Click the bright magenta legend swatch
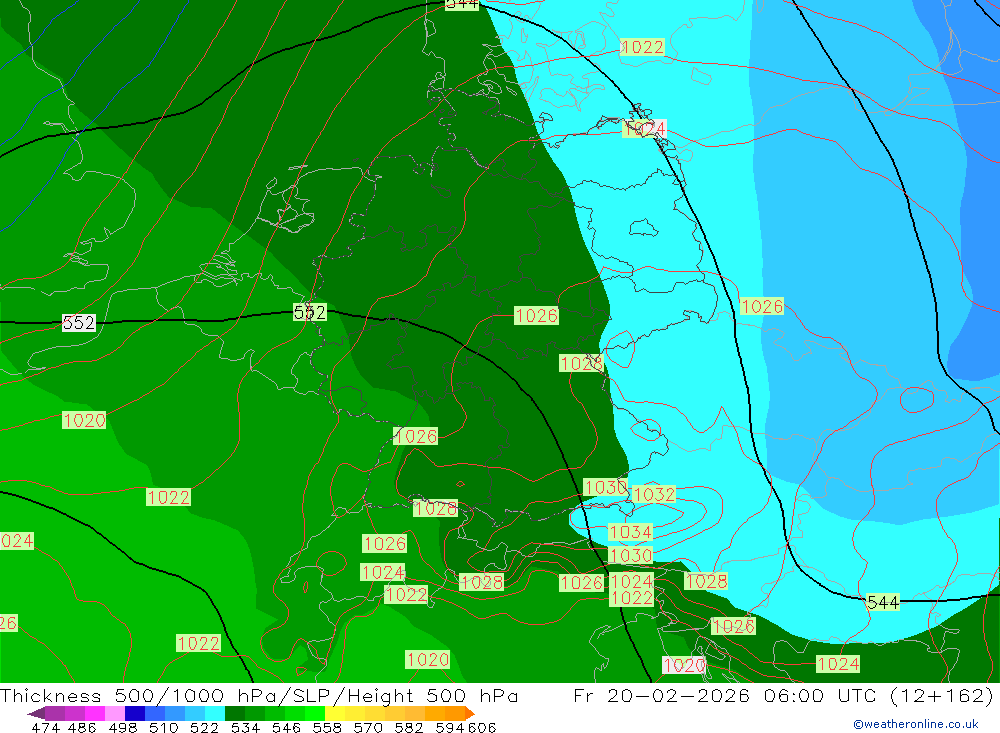Screen dimensions: 1000x733 95,713
